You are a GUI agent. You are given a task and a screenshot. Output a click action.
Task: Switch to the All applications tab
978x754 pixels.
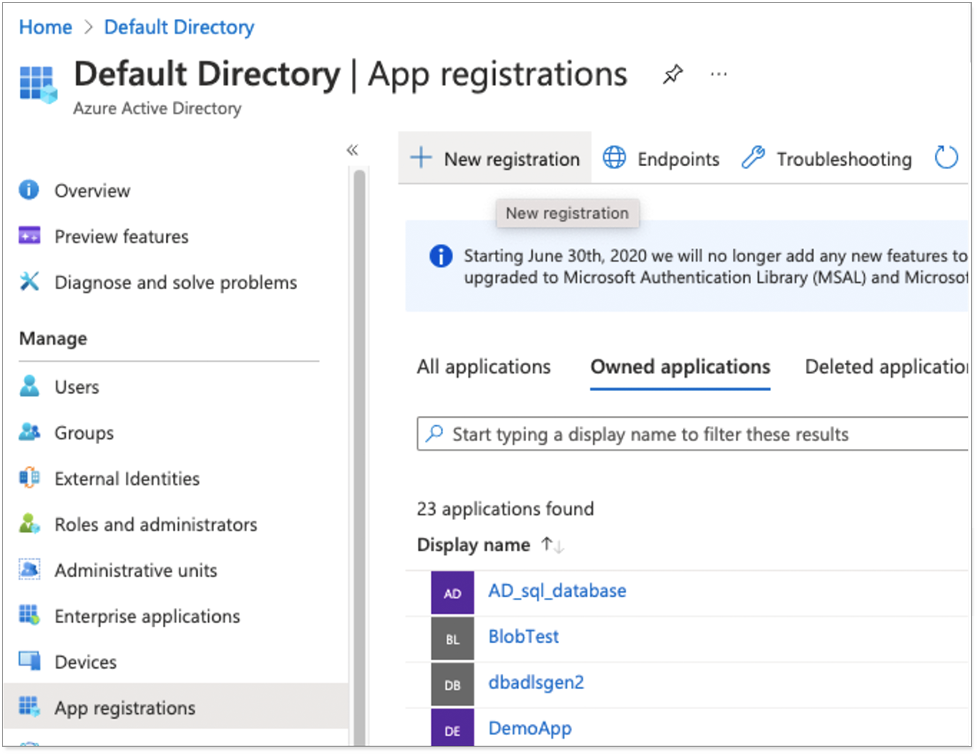pyautogui.click(x=484, y=367)
